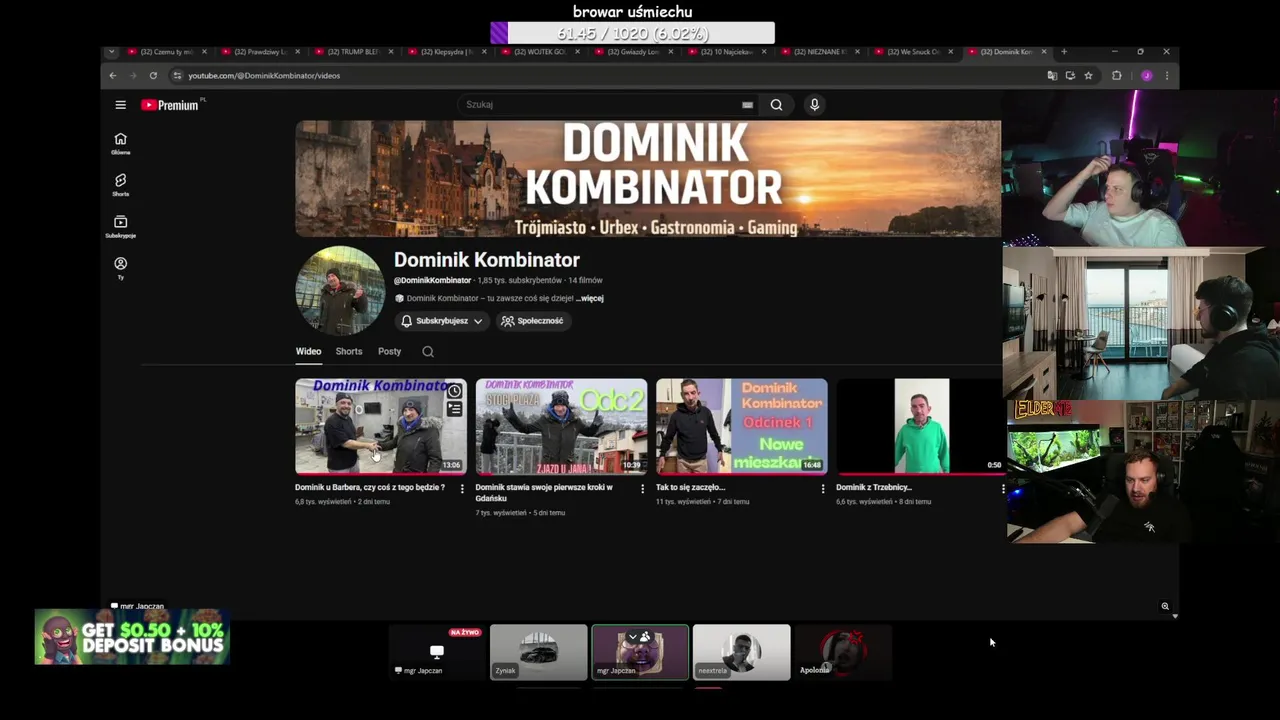
Task: Open the browser profile avatar
Action: [1146, 76]
